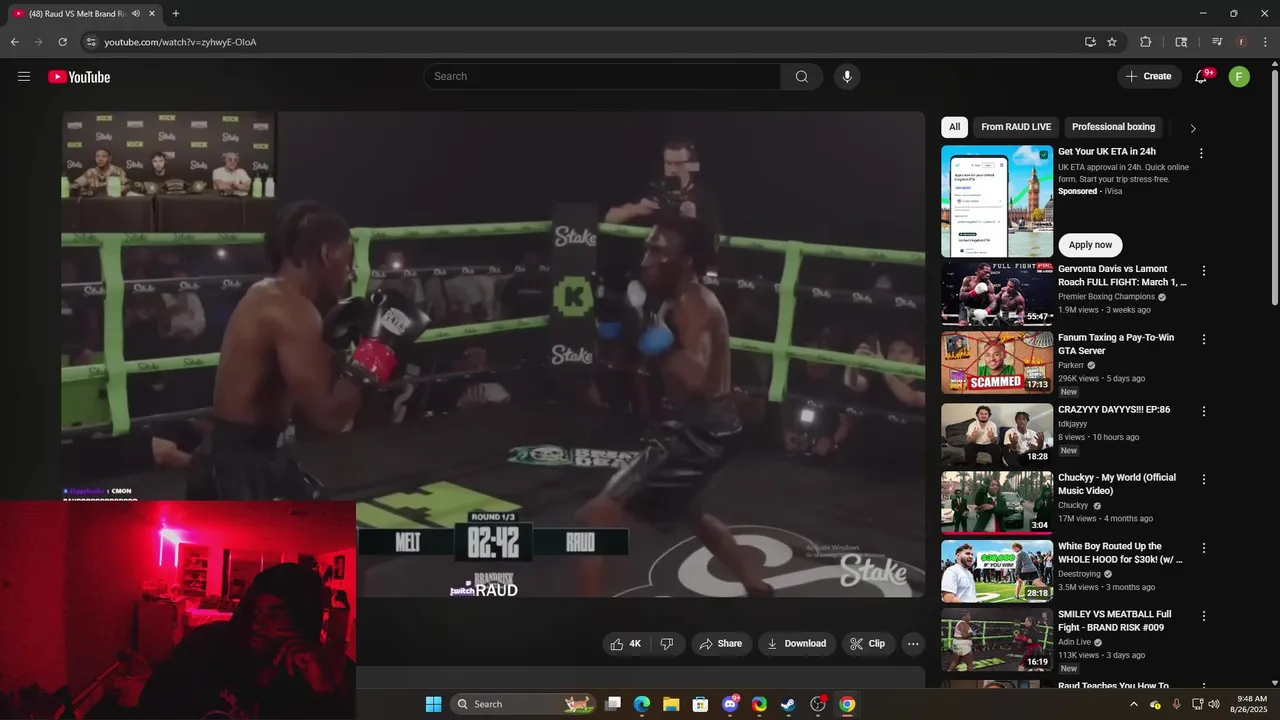This screenshot has height=720, width=1280.
Task: Open Chrome media controls icon
Action: (x=1217, y=42)
